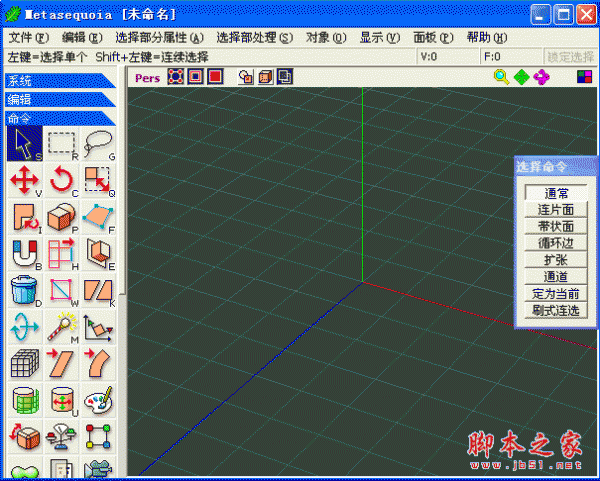
Task: Click the 扩张 button
Action: 556,260
